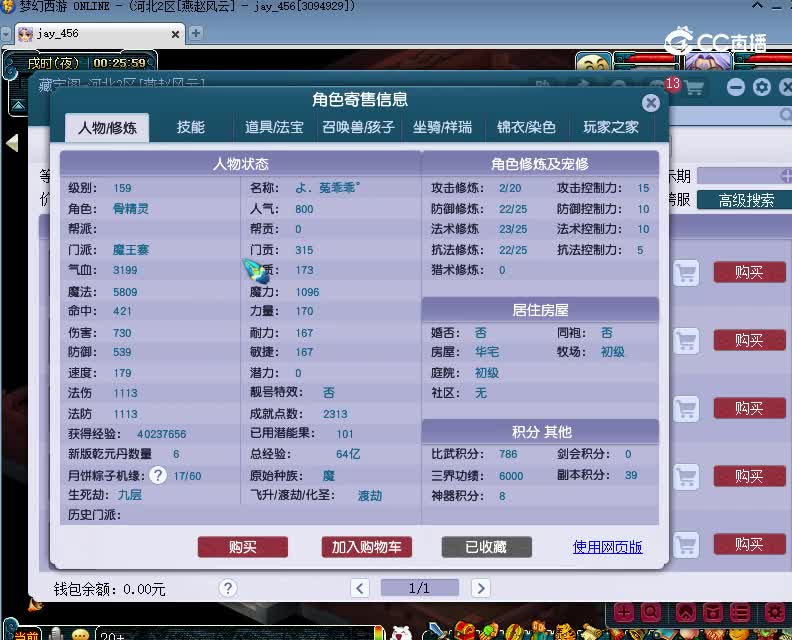Click the pink box button at bottom right
The width and height of the screenshot is (792, 640).
[713, 613]
